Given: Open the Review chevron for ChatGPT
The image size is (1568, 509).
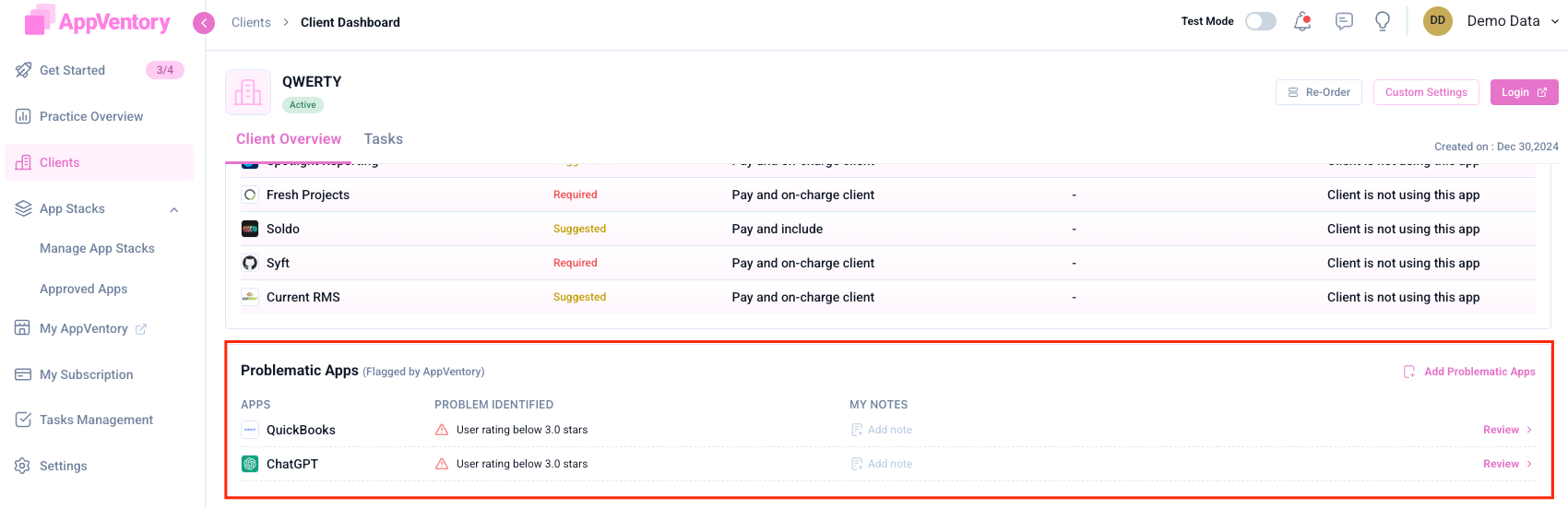Looking at the screenshot, I should 1529,464.
